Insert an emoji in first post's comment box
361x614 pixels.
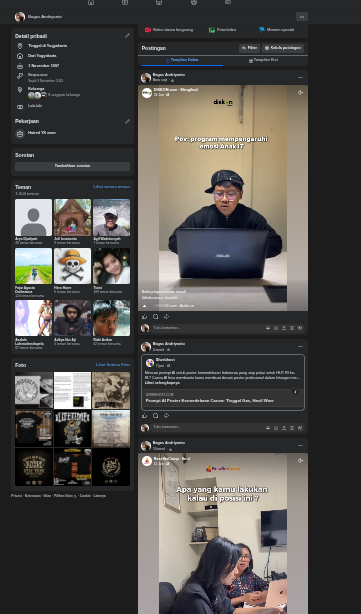[276, 328]
